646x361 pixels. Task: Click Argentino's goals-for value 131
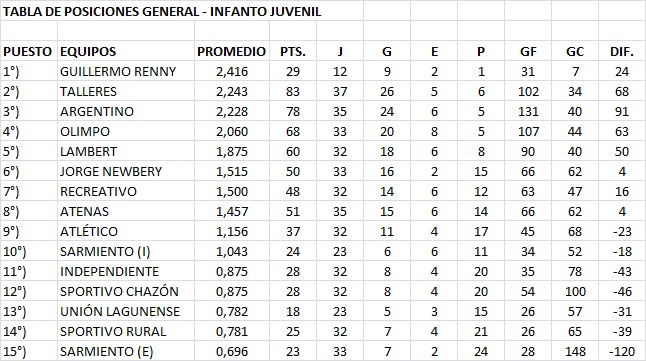(x=528, y=112)
